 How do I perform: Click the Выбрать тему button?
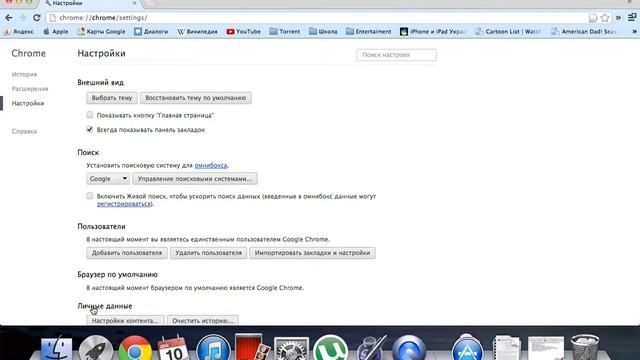click(x=112, y=98)
